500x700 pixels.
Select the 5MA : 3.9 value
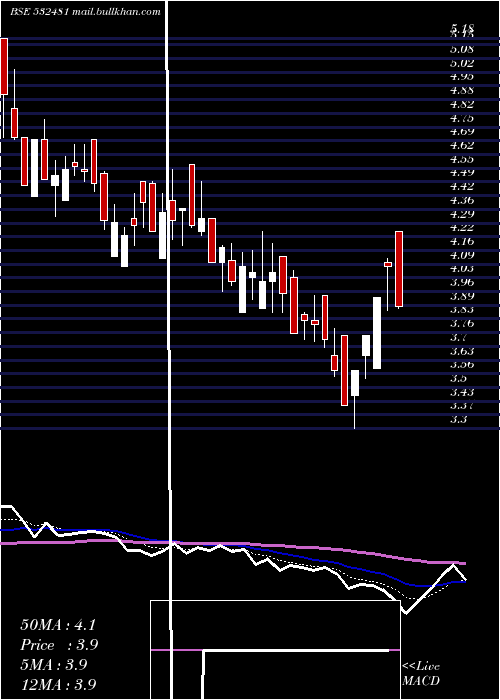click(54, 665)
